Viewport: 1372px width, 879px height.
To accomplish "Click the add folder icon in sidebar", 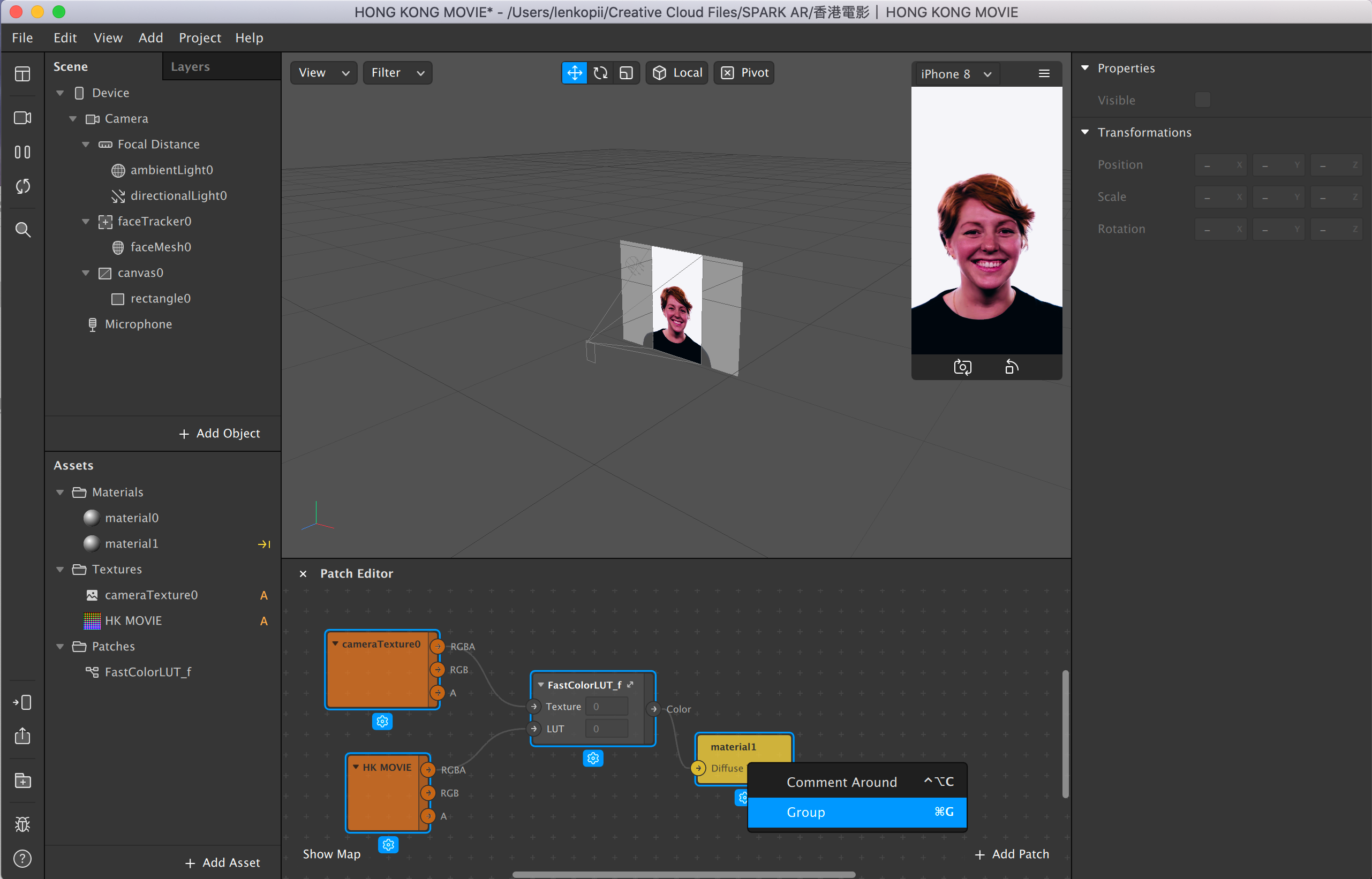I will tap(22, 781).
